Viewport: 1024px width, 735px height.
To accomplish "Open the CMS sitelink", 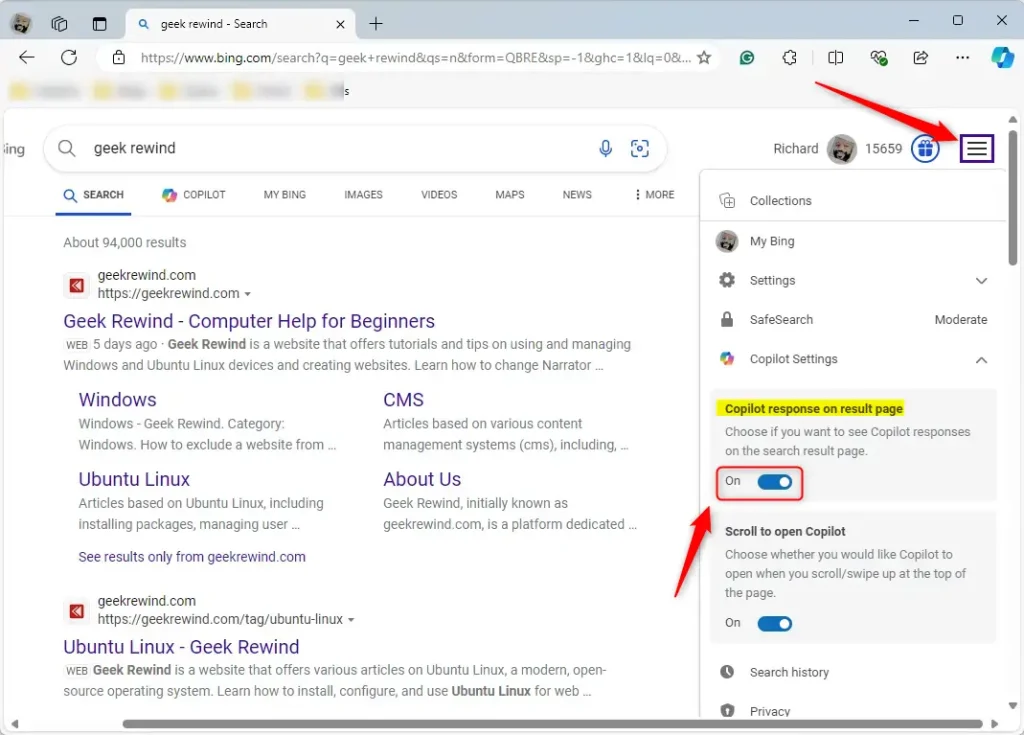I will (403, 400).
